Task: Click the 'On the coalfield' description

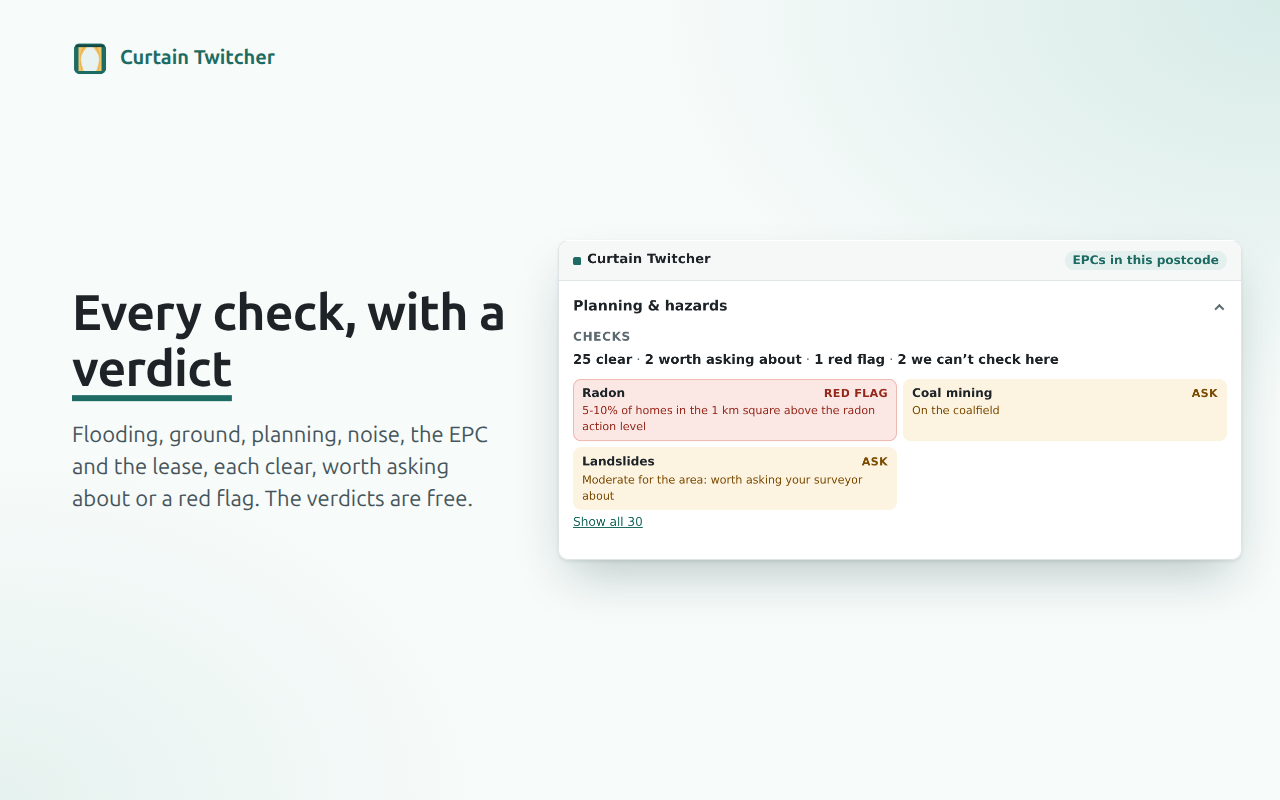Action: pyautogui.click(x=955, y=410)
